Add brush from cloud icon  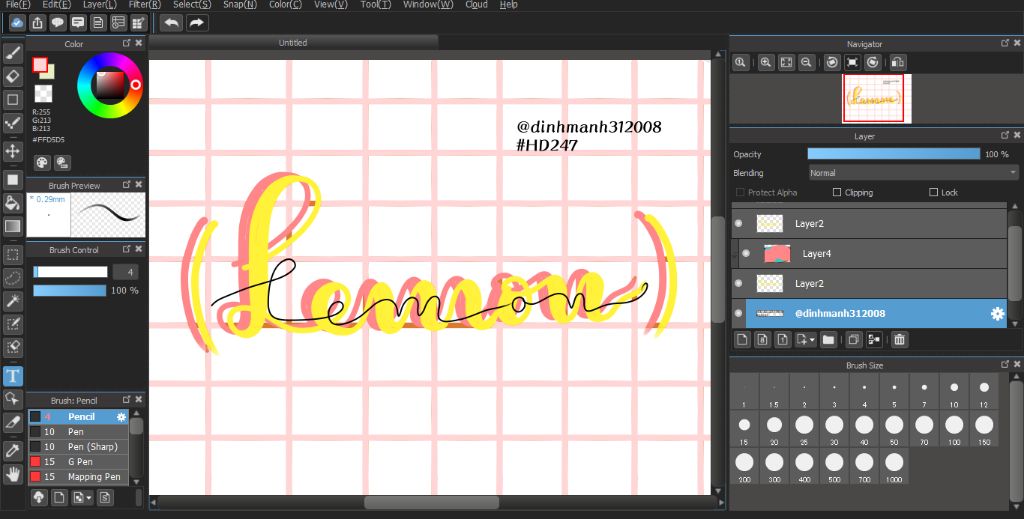tap(39, 498)
